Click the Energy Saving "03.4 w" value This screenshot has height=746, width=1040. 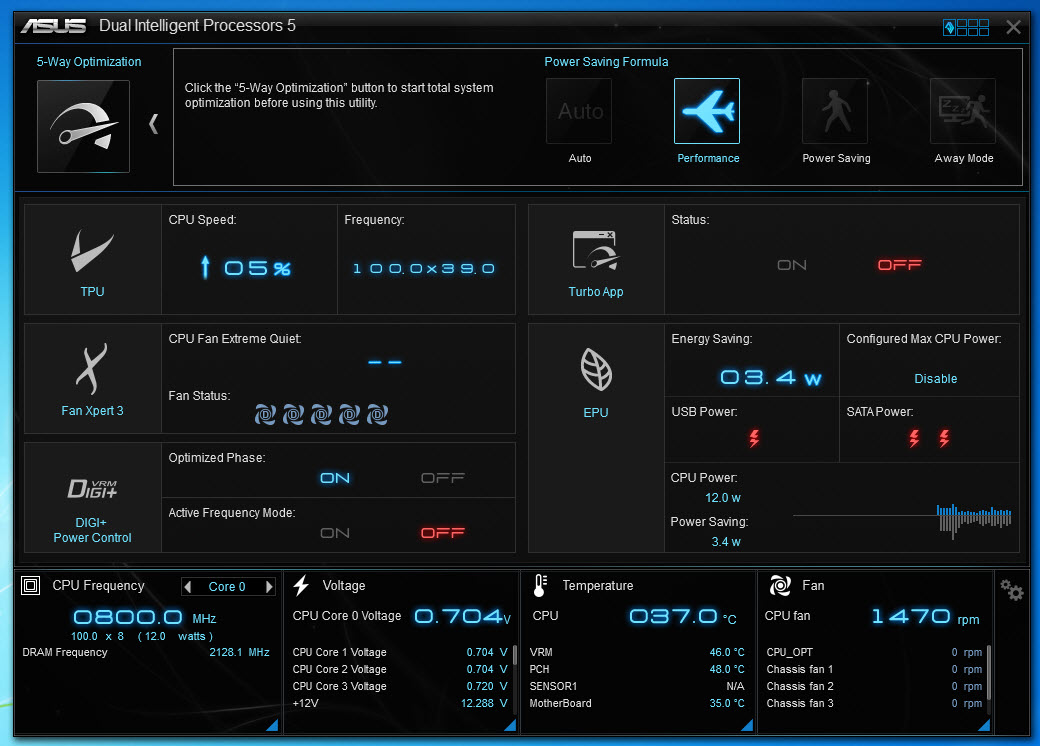pyautogui.click(x=771, y=377)
